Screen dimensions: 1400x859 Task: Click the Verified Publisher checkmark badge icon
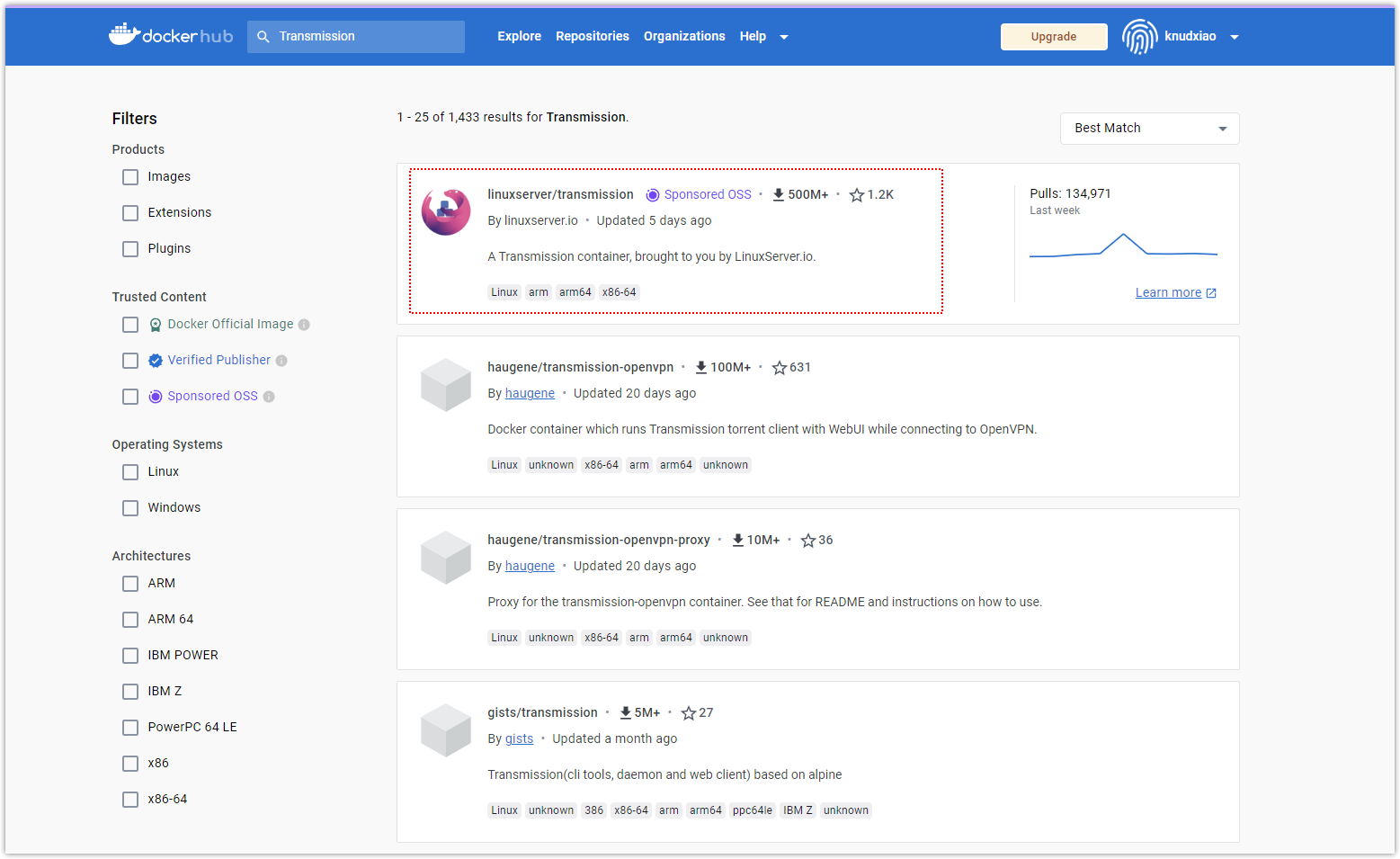click(156, 361)
